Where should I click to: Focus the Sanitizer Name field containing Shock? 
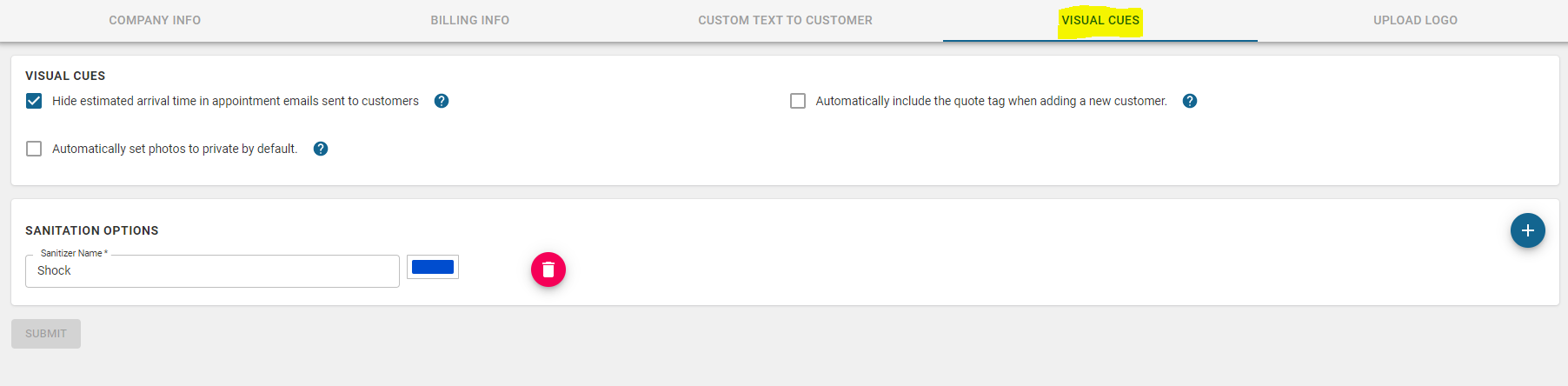212,271
